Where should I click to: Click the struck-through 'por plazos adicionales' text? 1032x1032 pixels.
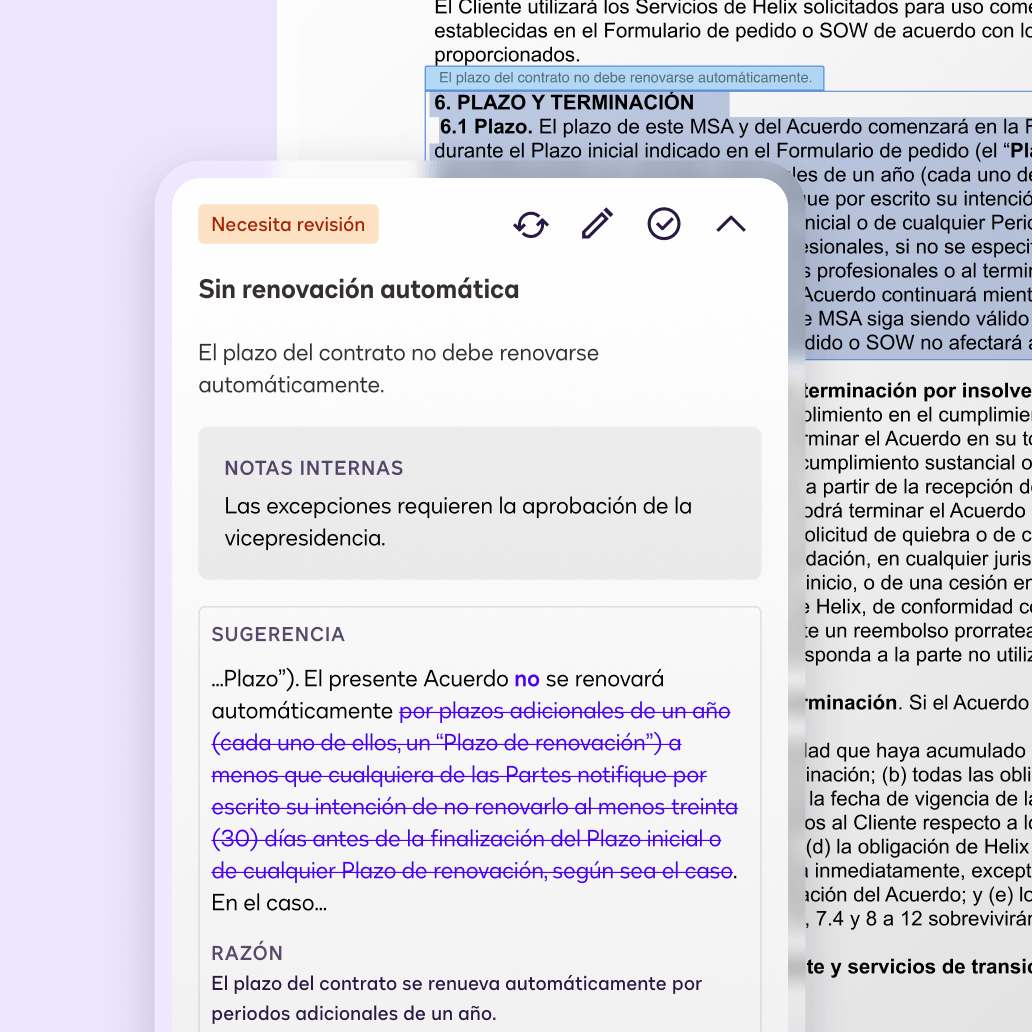pos(564,712)
